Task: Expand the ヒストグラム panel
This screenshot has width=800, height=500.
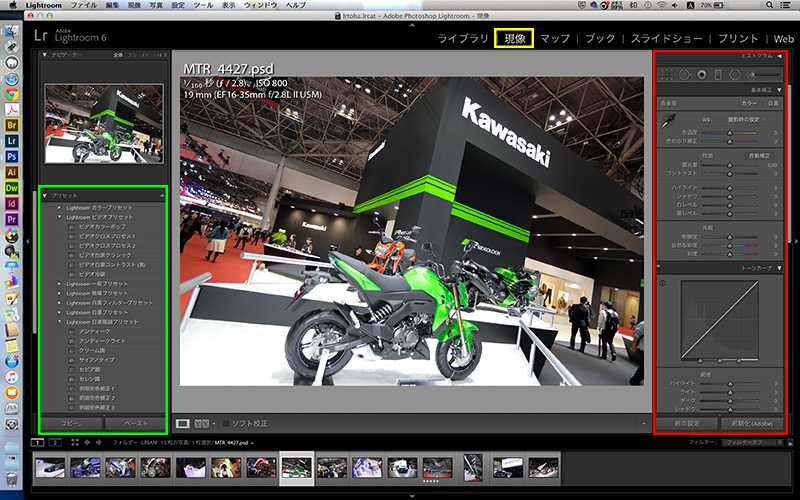Action: [779, 56]
